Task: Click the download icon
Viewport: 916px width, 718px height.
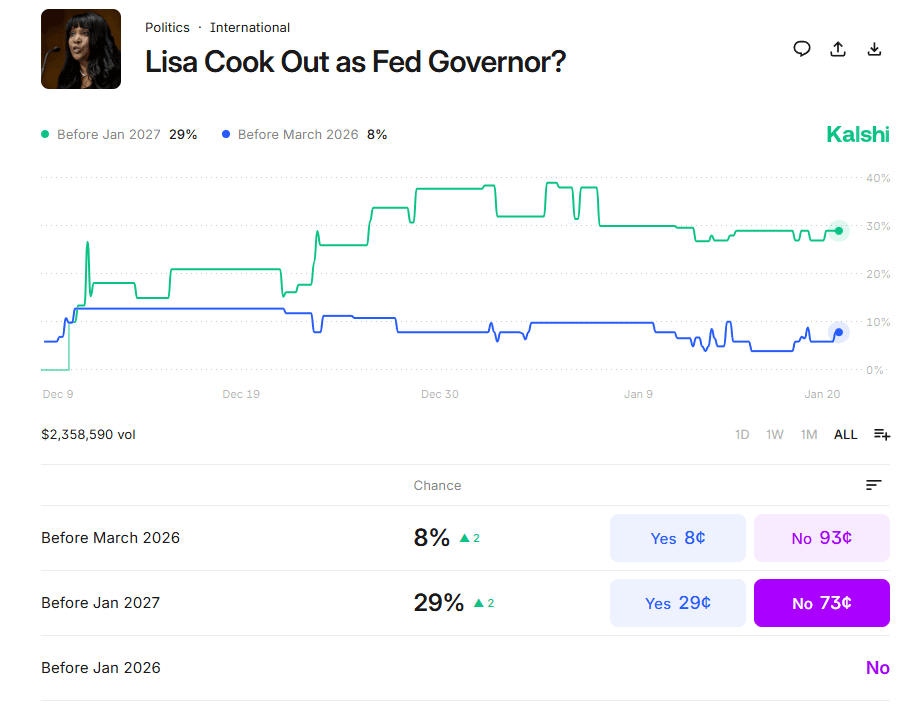Action: (874, 49)
